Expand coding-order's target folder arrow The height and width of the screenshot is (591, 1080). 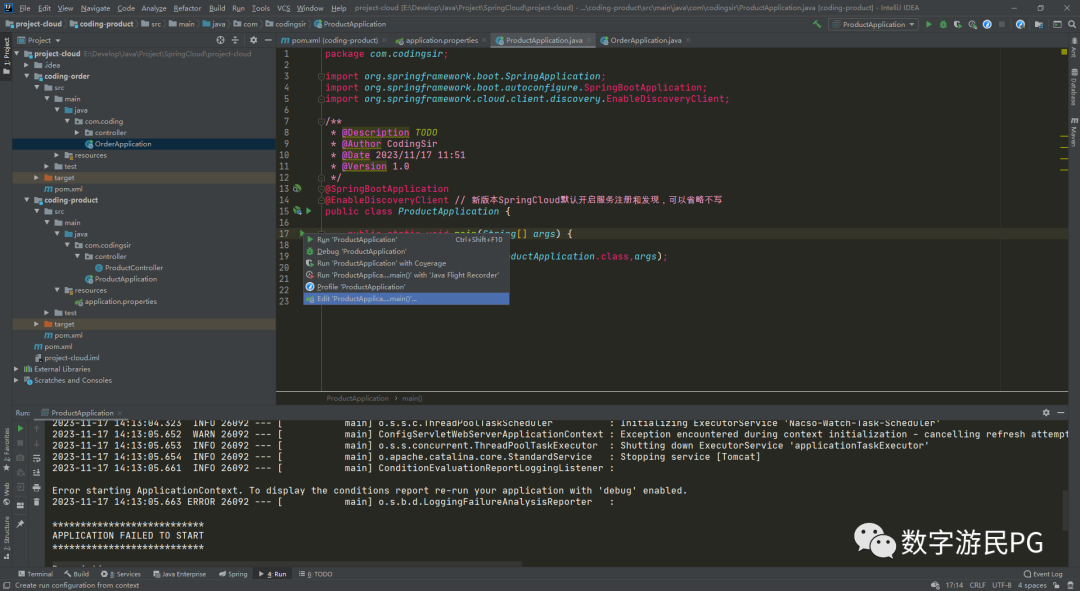click(x=37, y=178)
